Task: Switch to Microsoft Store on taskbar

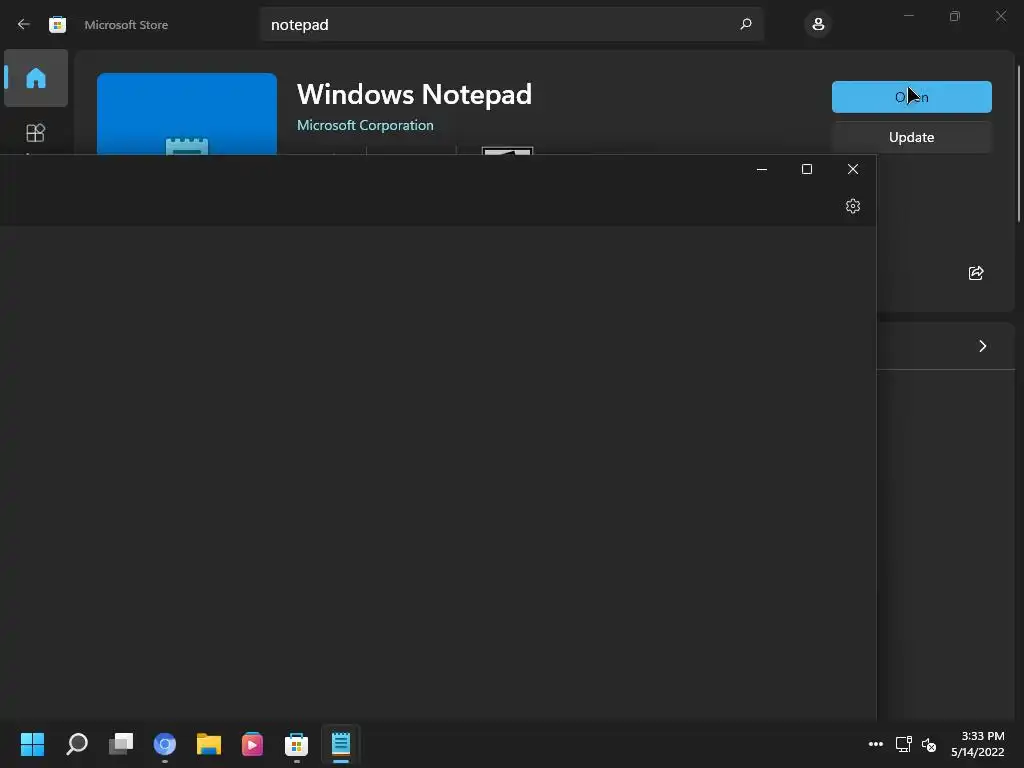Action: pyautogui.click(x=296, y=744)
